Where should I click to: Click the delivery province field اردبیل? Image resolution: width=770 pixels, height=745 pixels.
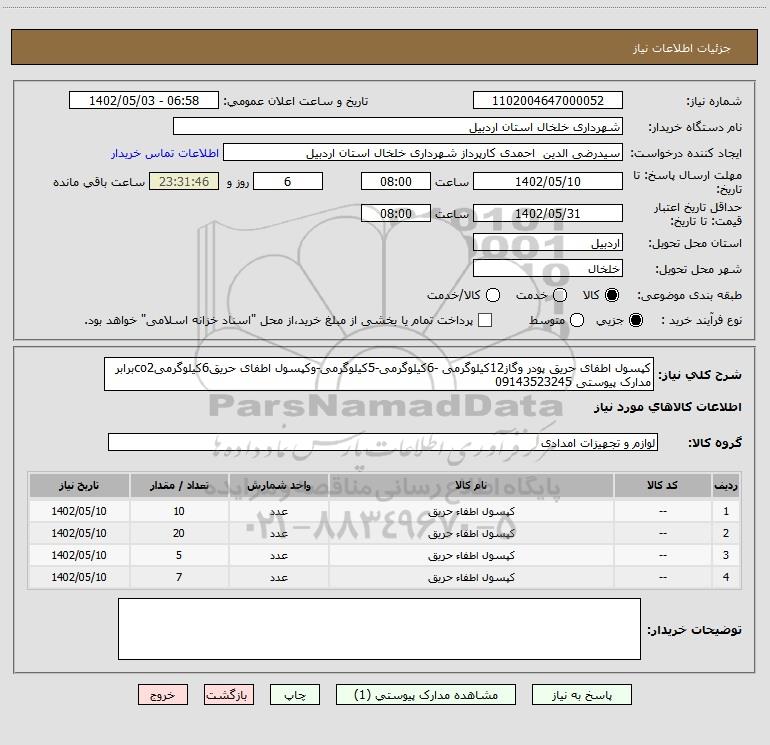point(548,243)
